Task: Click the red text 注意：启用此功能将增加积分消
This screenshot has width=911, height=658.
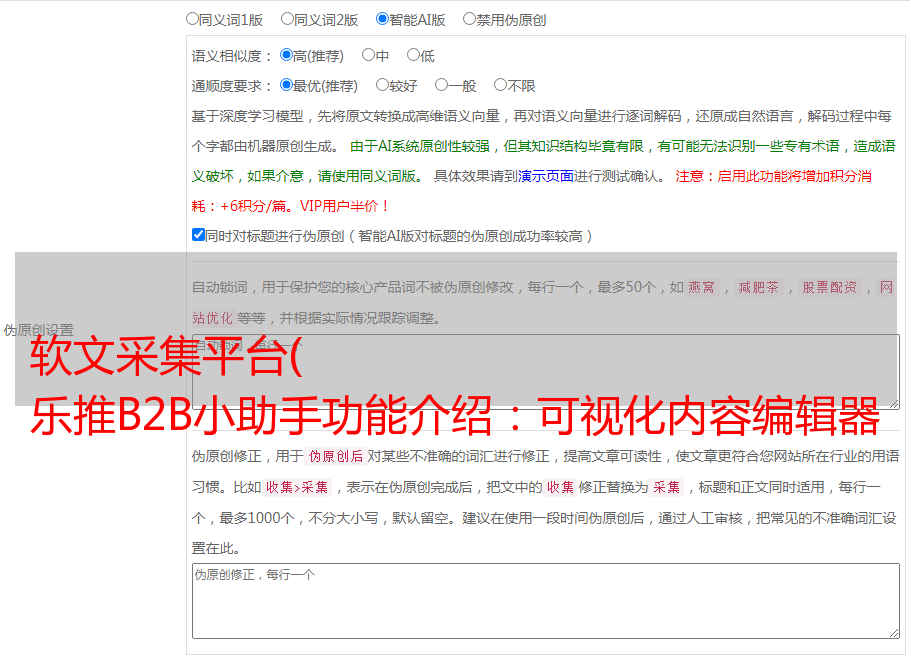Action: pyautogui.click(x=773, y=176)
